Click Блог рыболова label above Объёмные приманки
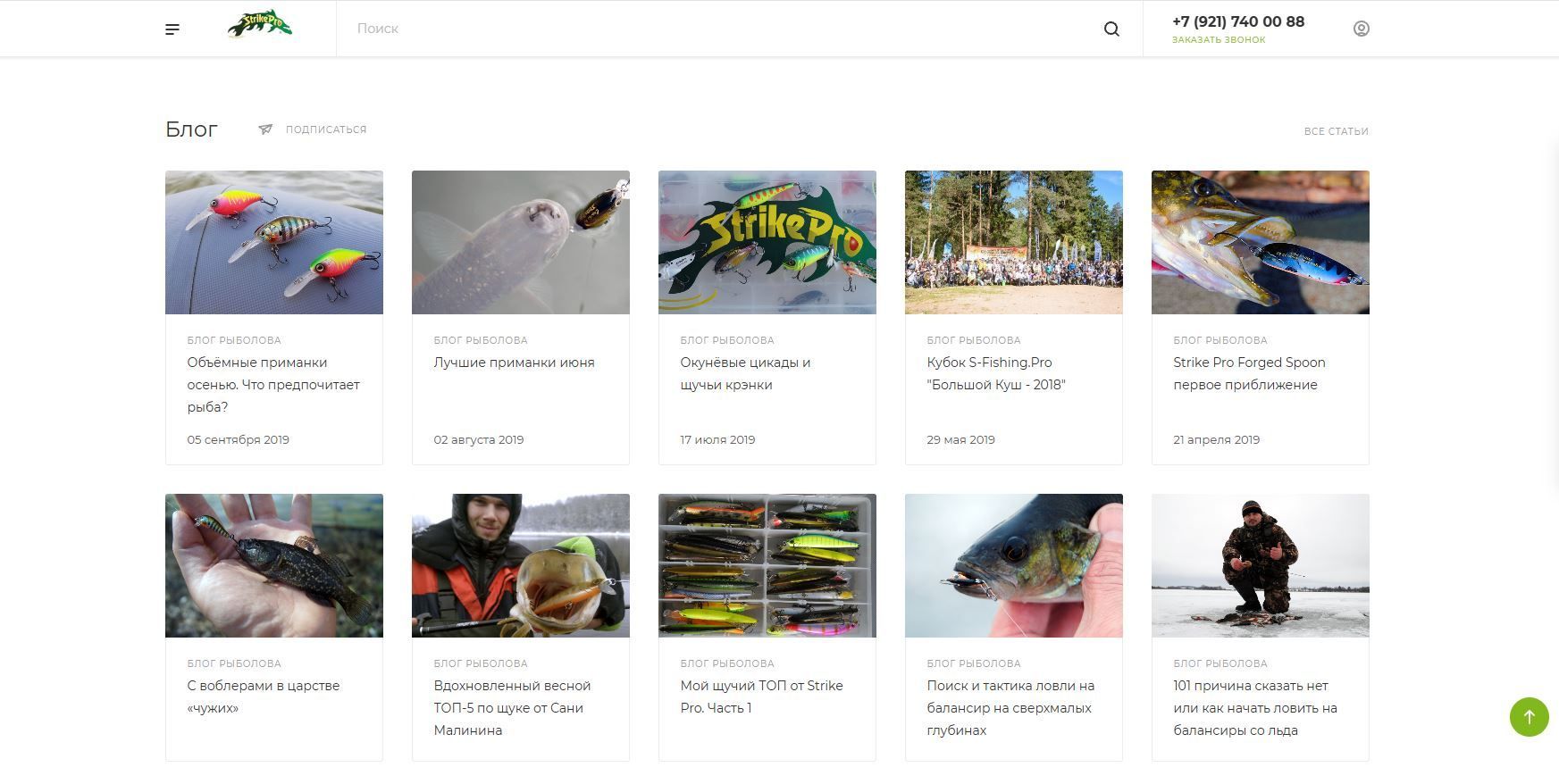This screenshot has width=1559, height=784. point(234,340)
